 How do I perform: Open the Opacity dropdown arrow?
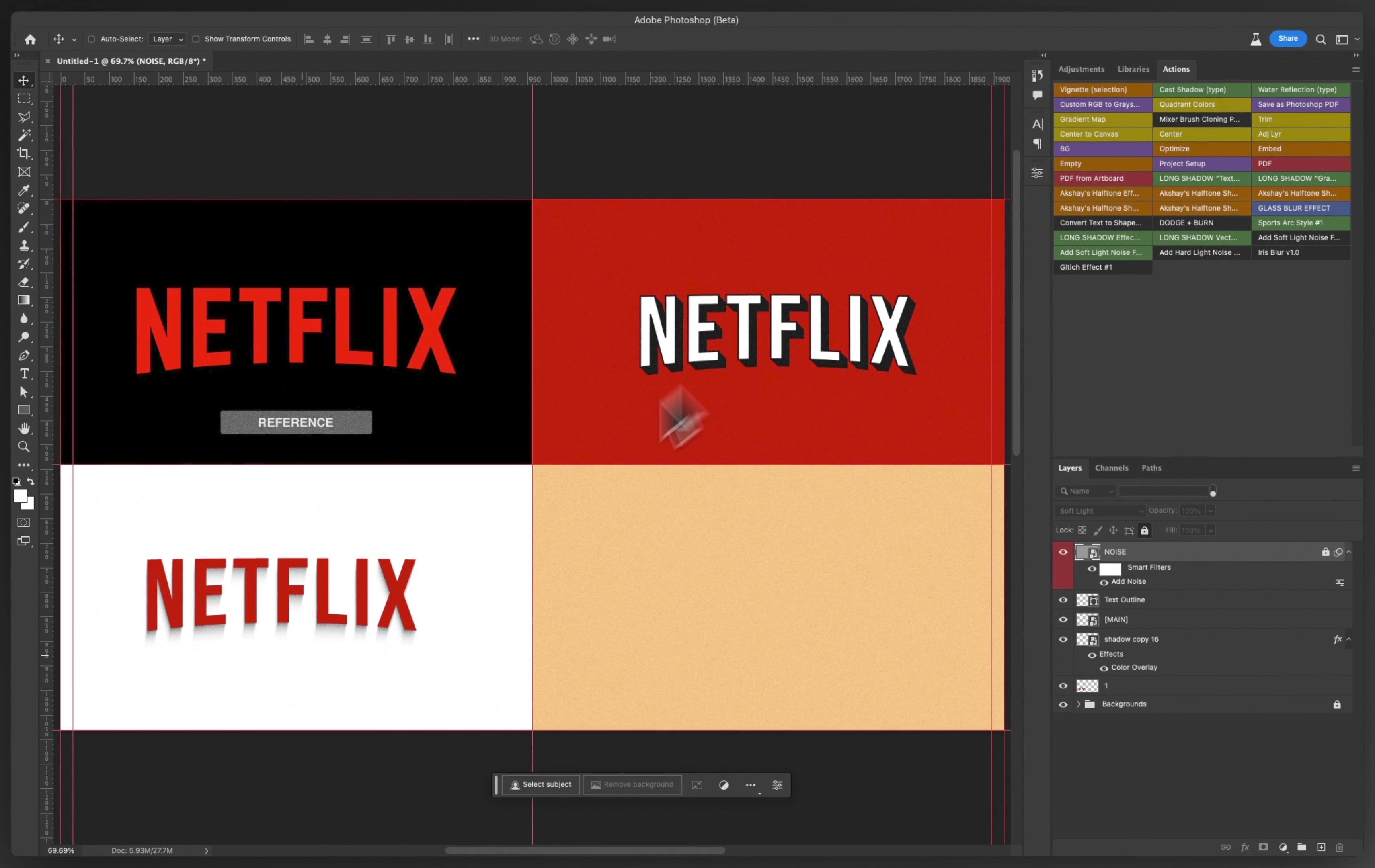pos(1210,511)
